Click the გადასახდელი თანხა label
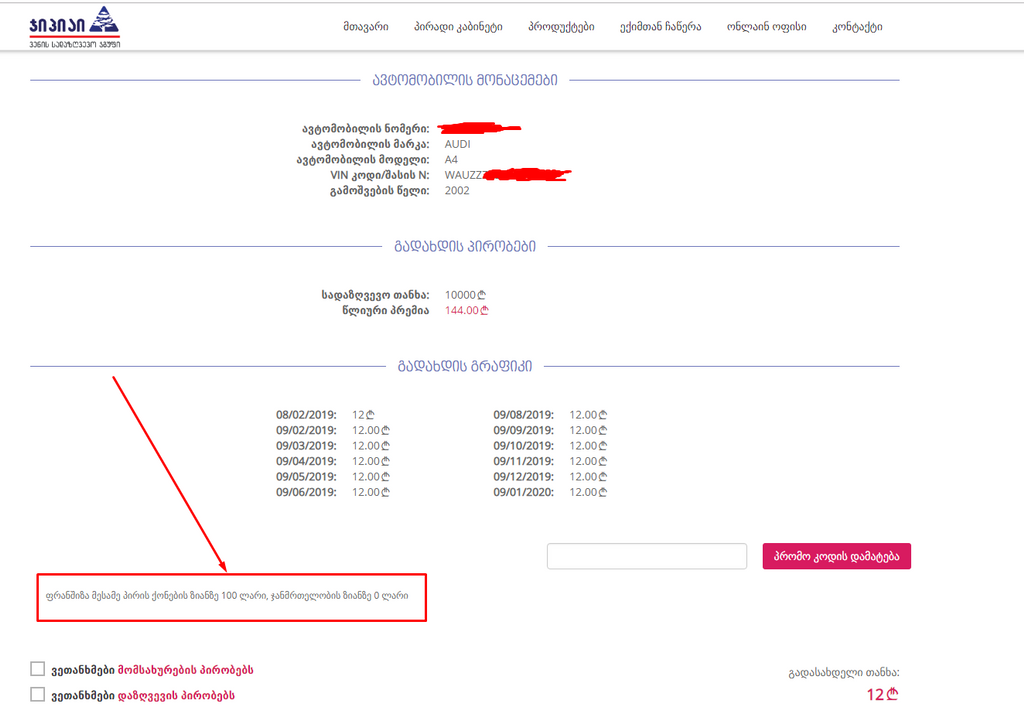Screen dimensions: 1024x723 pos(844,673)
